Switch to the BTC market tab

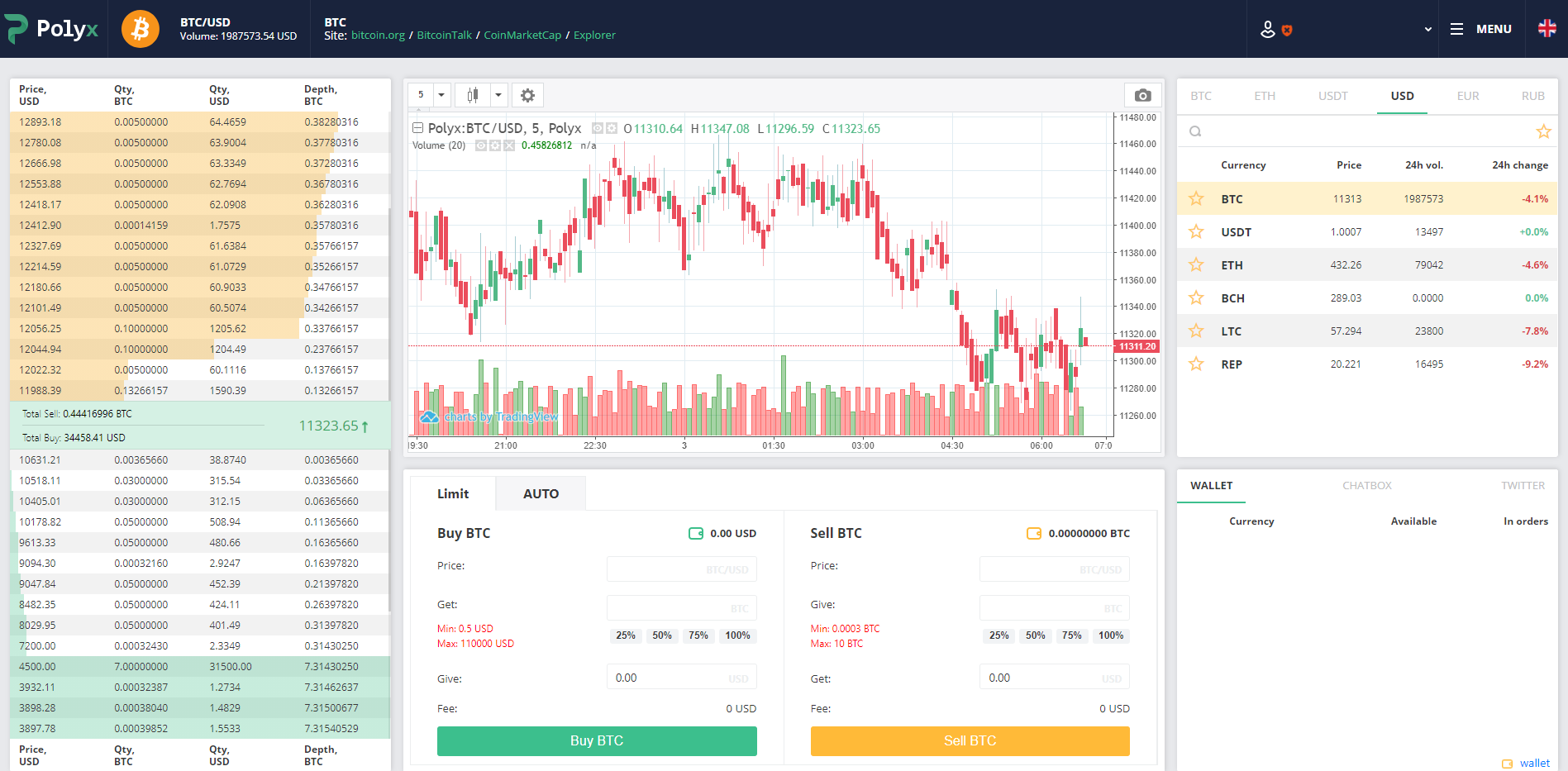1201,96
